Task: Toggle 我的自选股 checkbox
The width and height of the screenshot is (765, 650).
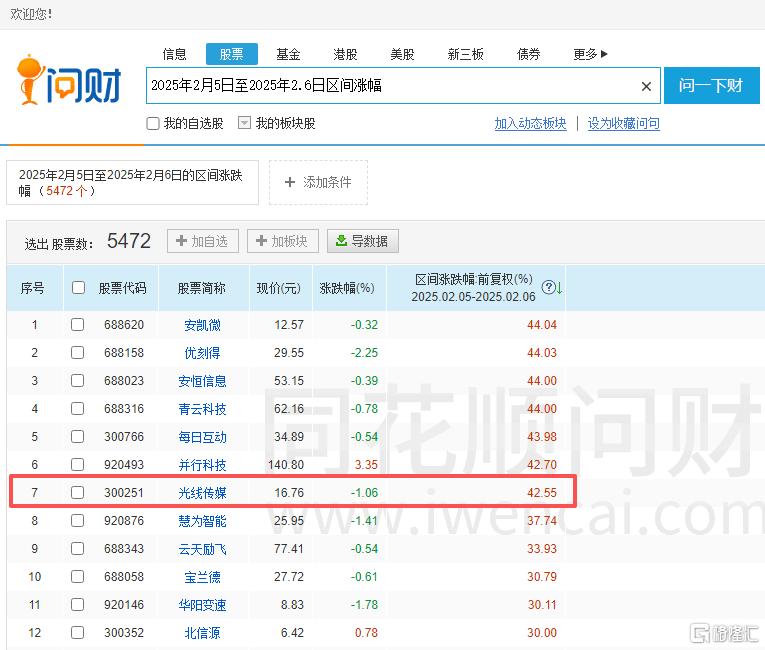Action: click(x=153, y=123)
